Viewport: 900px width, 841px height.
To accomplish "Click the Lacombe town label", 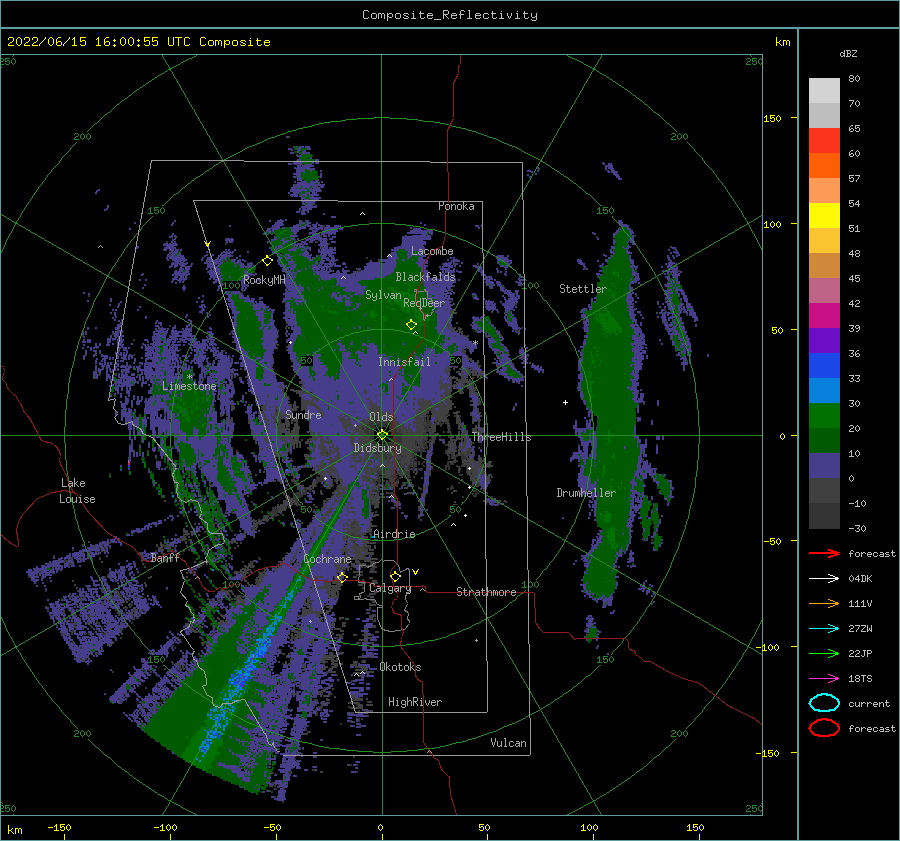I will [x=432, y=251].
